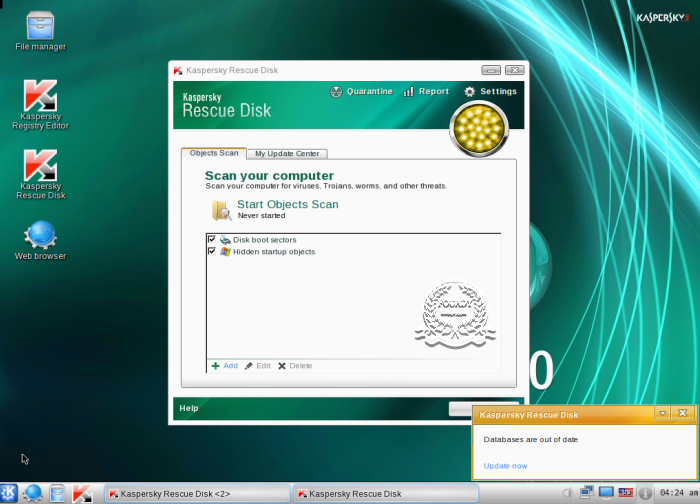700x504 pixels.
Task: Launch Kaspersky Registry Editor desktop icon
Action: (40, 105)
